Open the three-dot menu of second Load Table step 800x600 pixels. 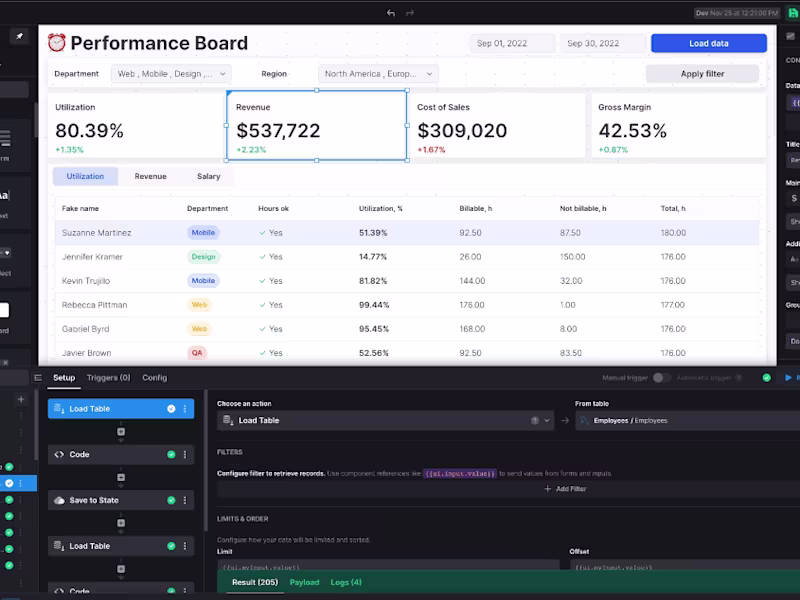[185, 546]
